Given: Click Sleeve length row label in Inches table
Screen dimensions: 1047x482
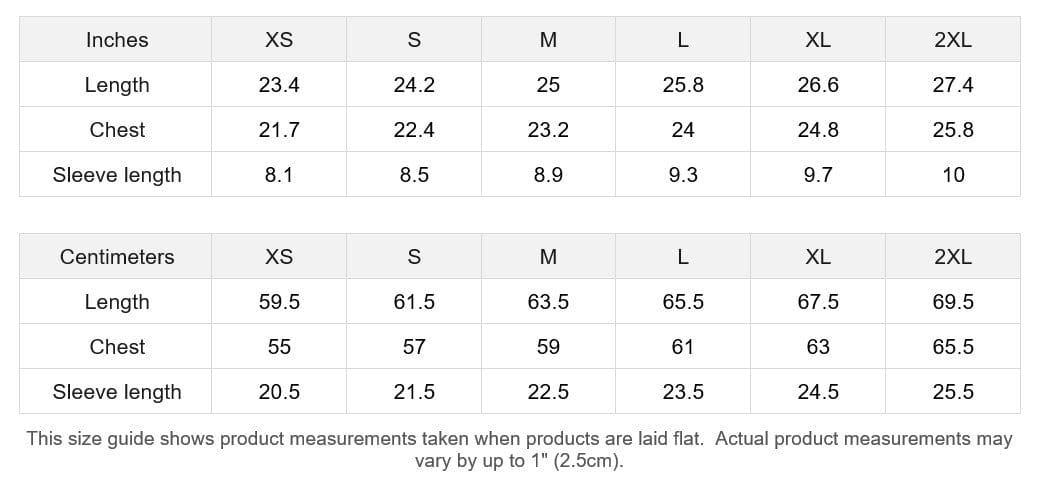Looking at the screenshot, I should (117, 175).
